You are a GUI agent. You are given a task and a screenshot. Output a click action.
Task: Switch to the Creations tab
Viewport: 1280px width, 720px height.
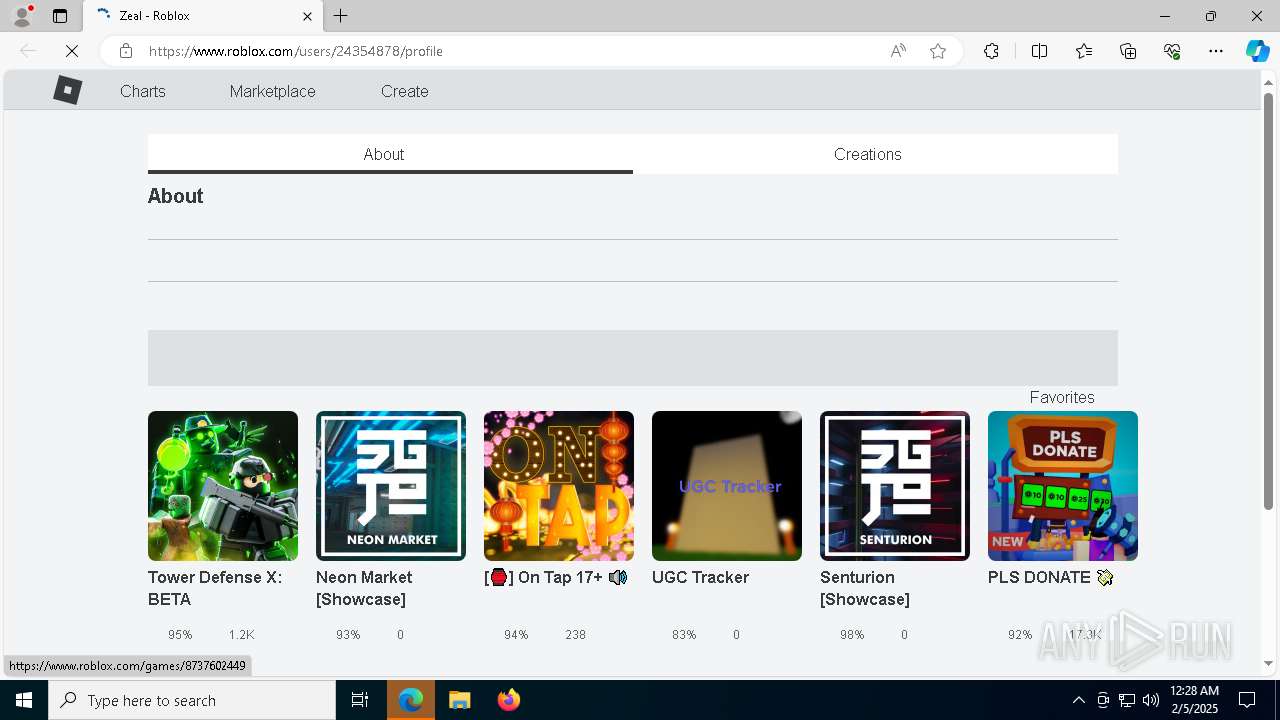pyautogui.click(x=875, y=154)
